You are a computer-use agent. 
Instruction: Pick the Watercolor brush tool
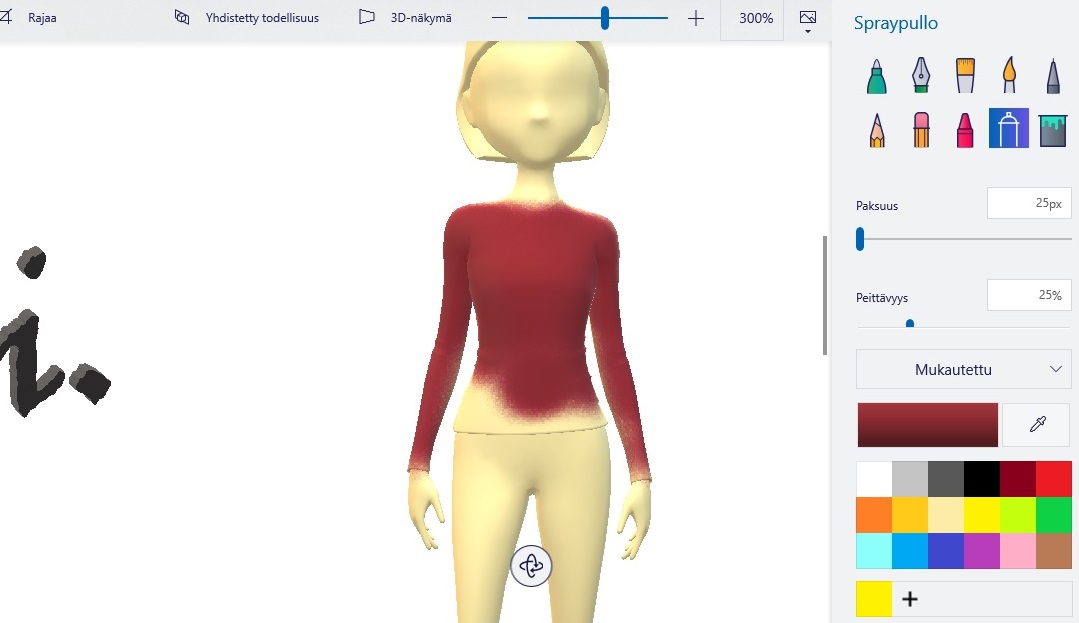[1009, 76]
